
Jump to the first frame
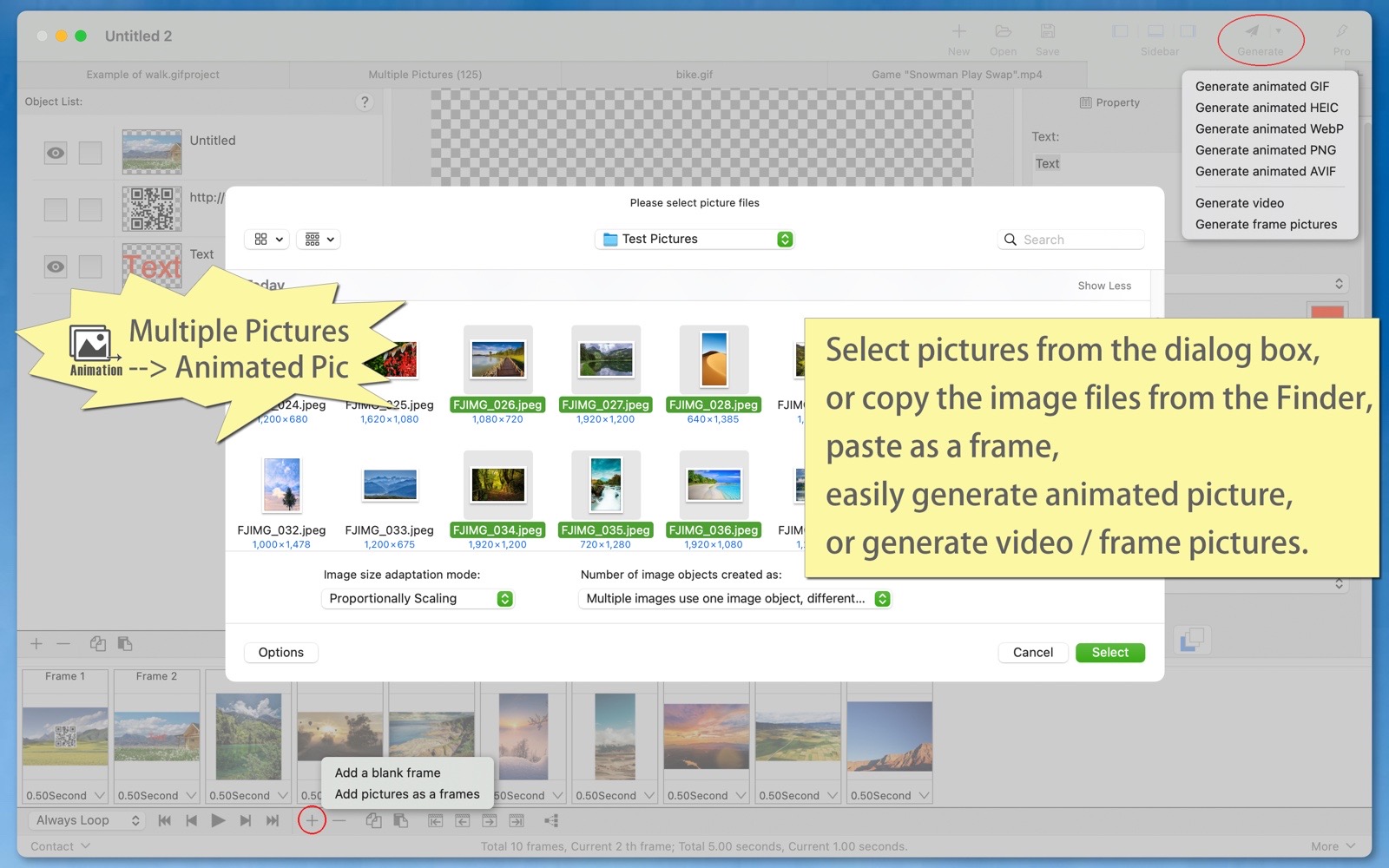(164, 820)
